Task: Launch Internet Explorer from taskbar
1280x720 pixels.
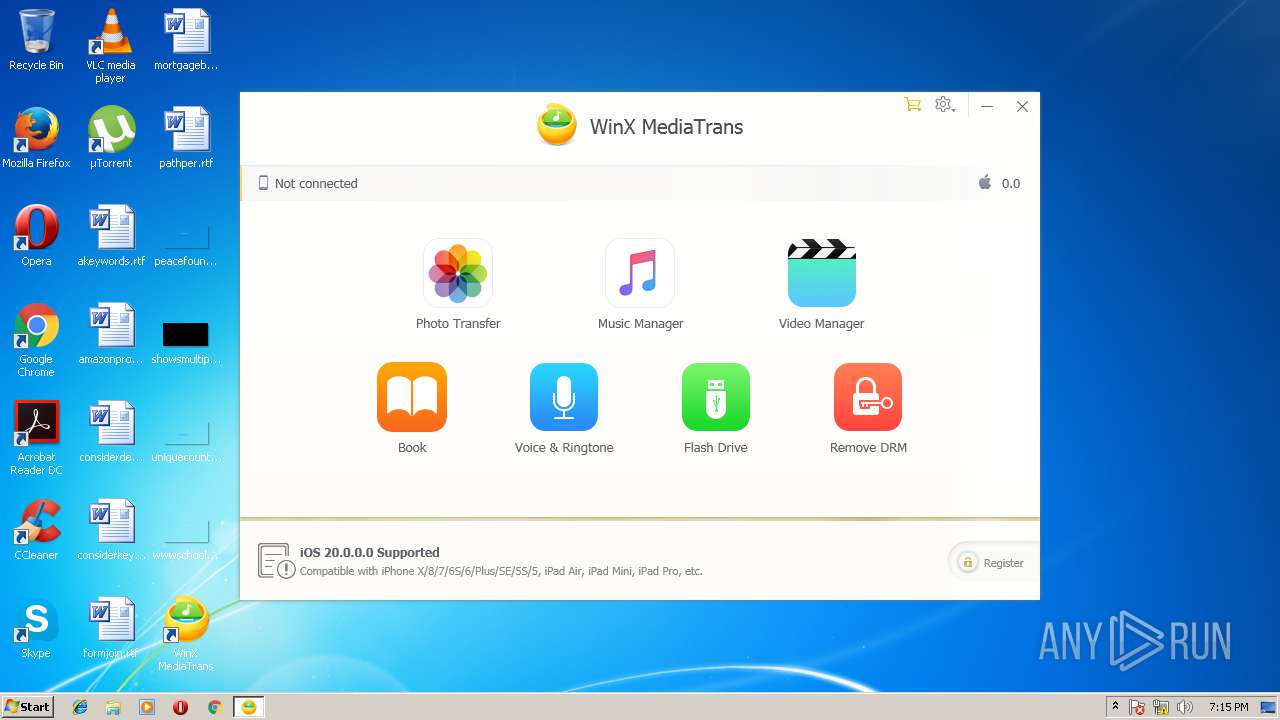Action: point(80,707)
